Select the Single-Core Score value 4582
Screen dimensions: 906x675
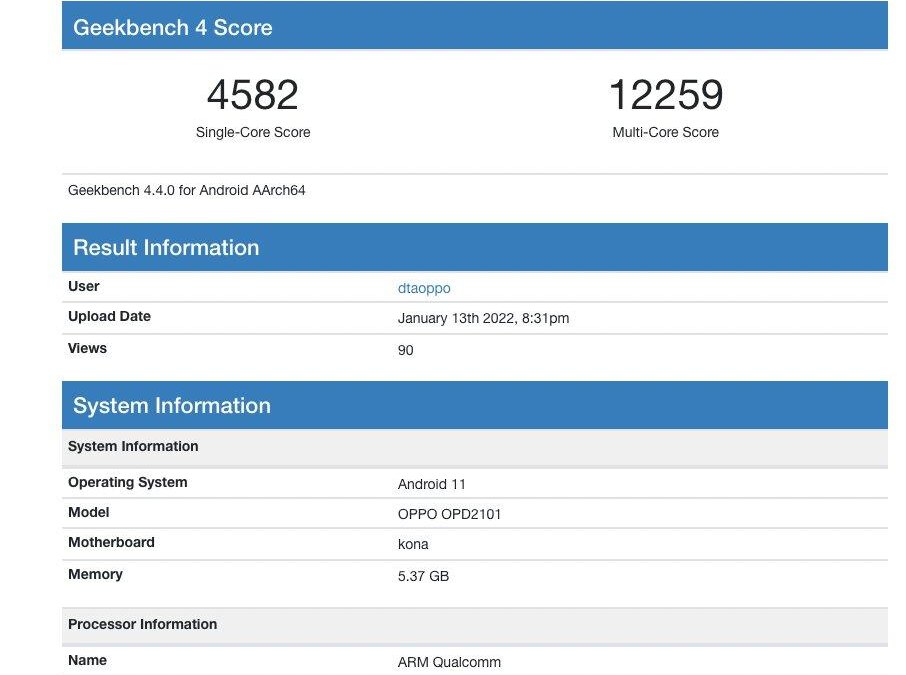click(x=252, y=94)
